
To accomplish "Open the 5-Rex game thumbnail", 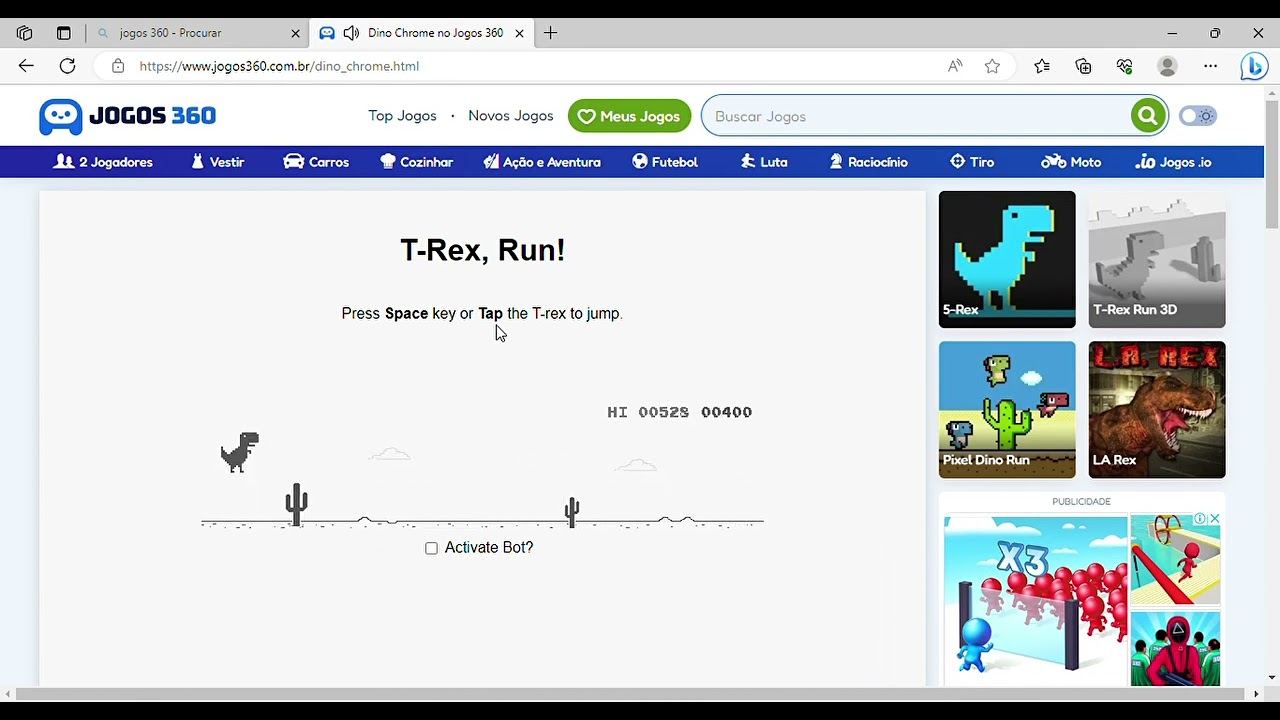I will (1007, 259).
